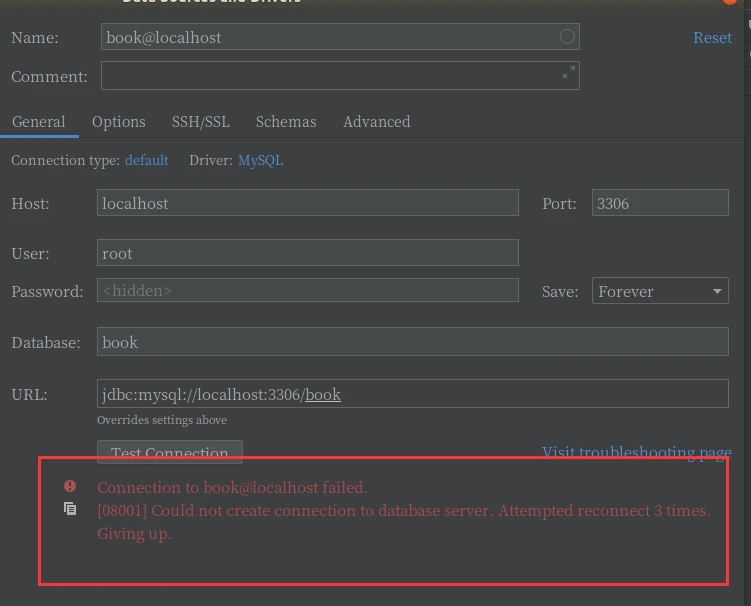Change the connection type 'default' link
The width and height of the screenshot is (751, 606).
146,160
